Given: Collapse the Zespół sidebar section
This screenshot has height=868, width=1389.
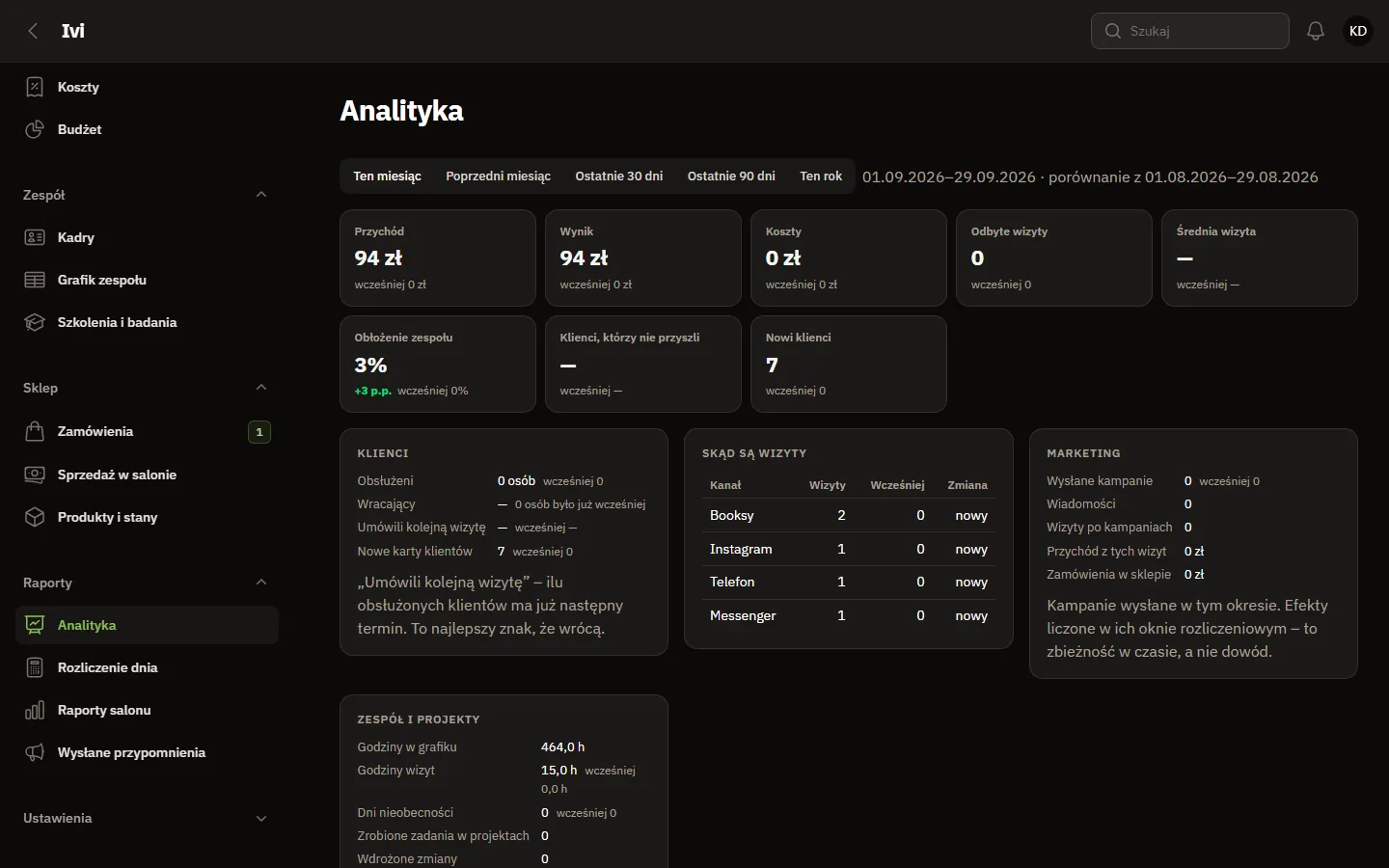Looking at the screenshot, I should point(260,195).
